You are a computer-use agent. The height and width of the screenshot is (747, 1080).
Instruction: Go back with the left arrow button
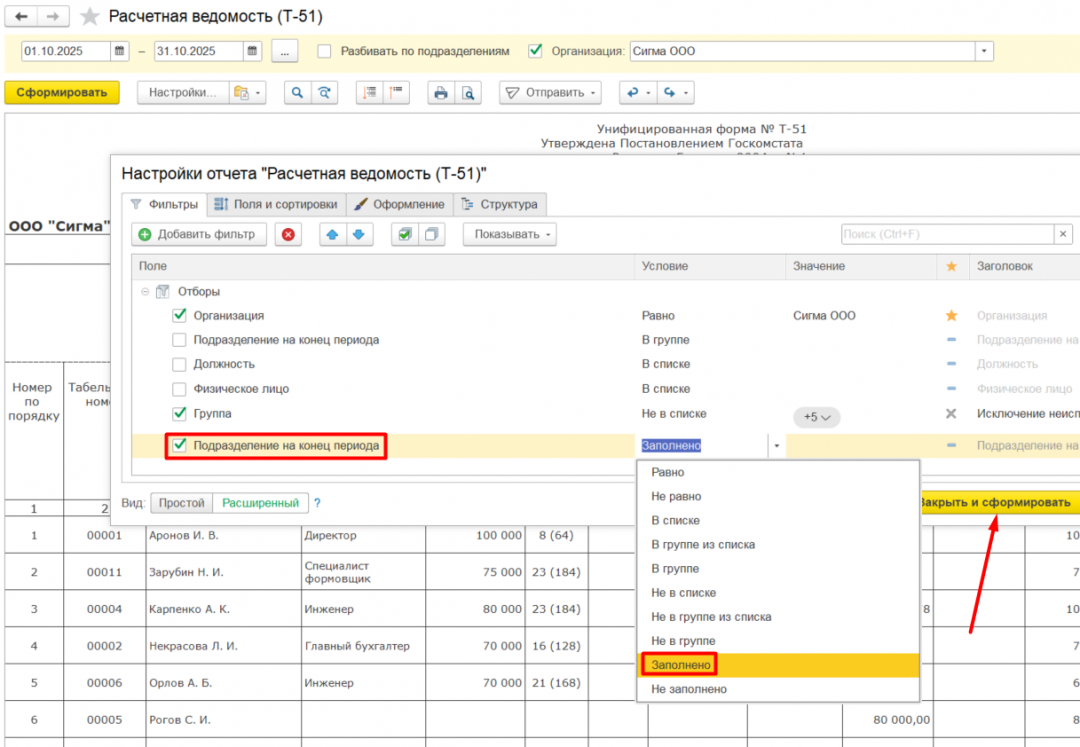pos(21,17)
